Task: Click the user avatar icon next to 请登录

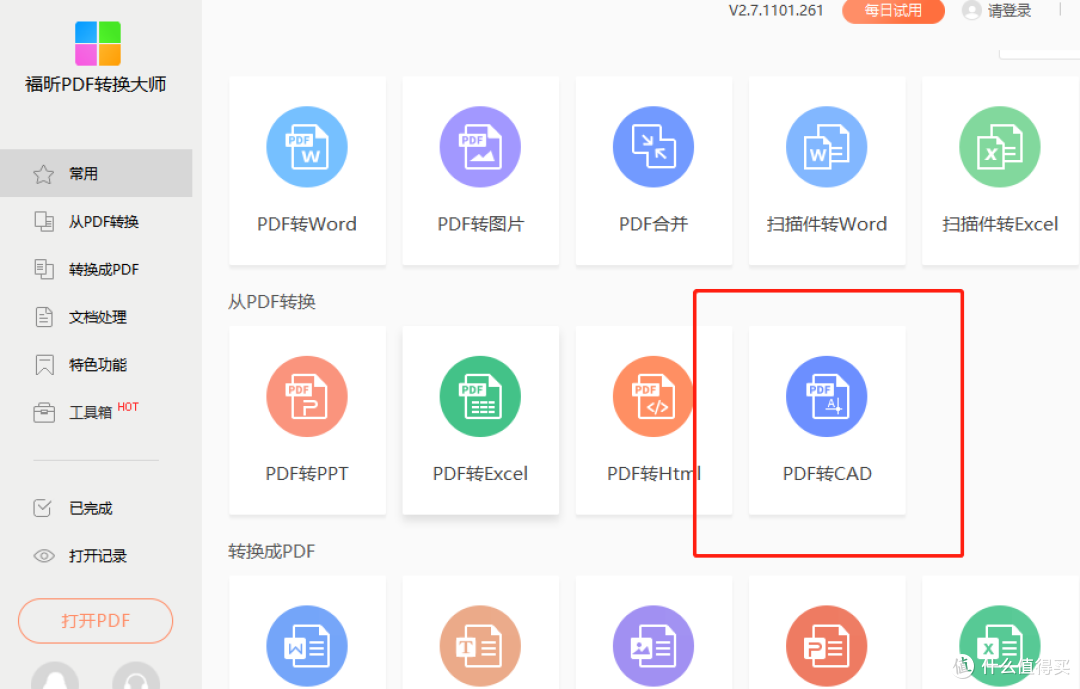Action: click(x=971, y=10)
